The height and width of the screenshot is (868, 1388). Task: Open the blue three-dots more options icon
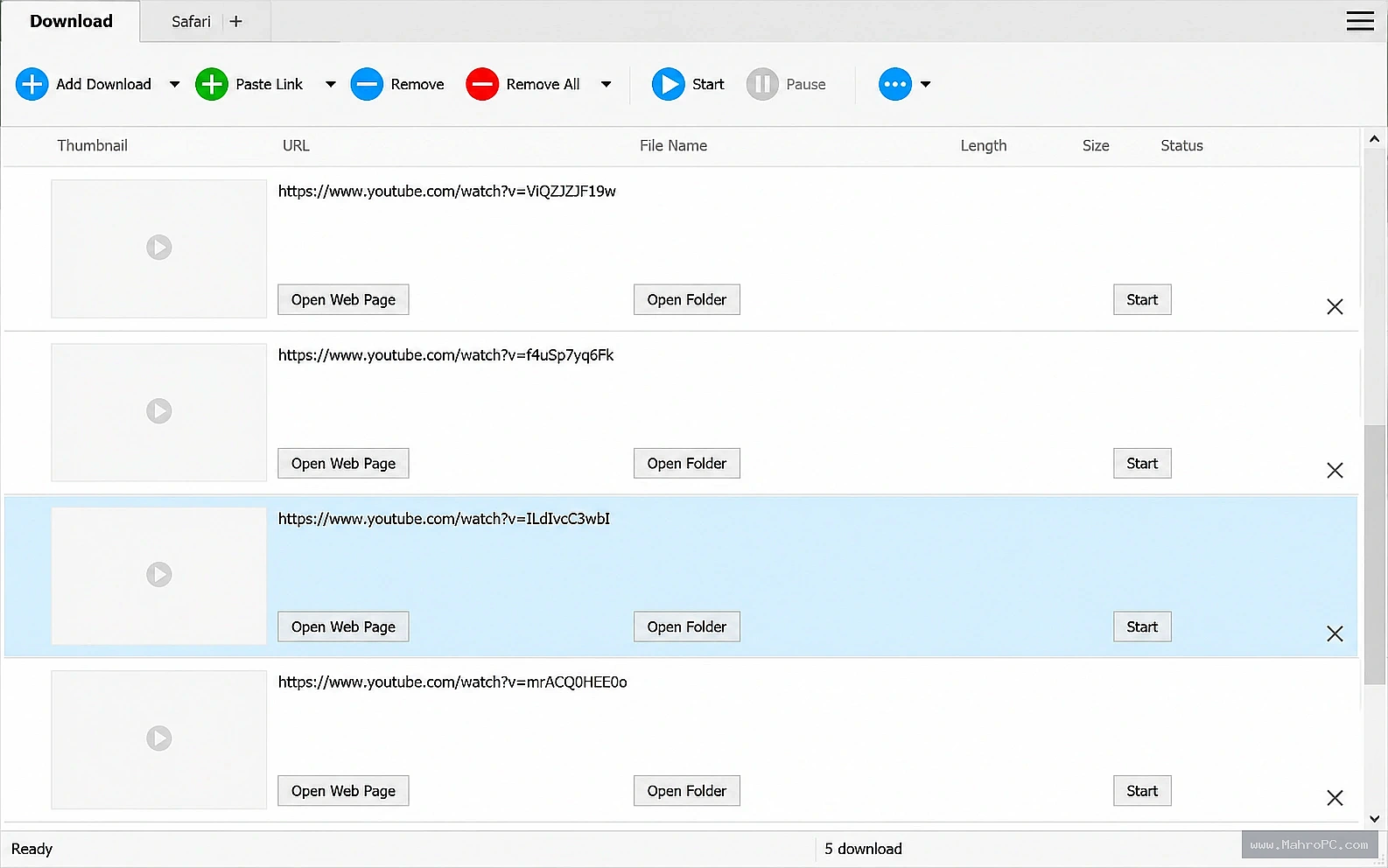tap(895, 85)
